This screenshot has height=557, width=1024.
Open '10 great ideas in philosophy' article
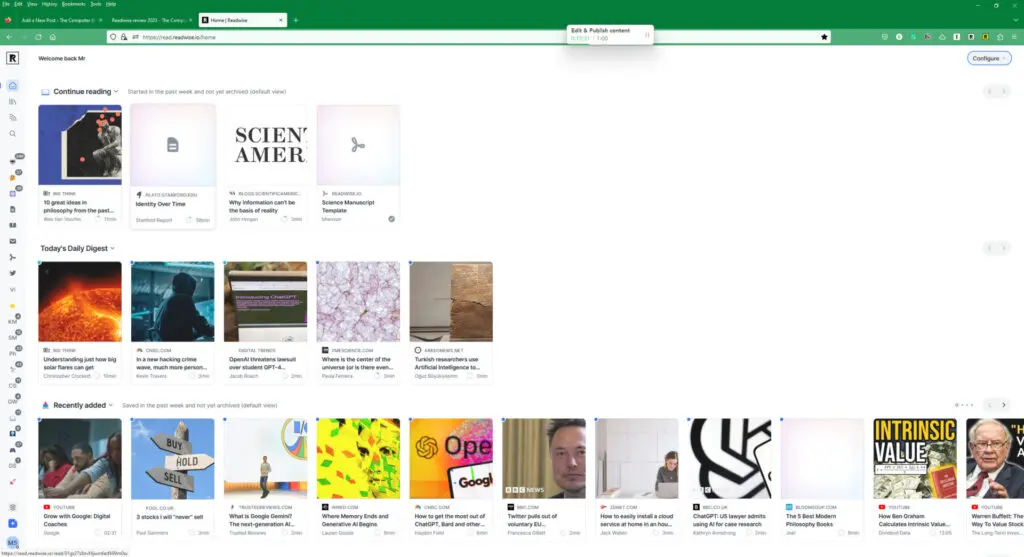80,164
